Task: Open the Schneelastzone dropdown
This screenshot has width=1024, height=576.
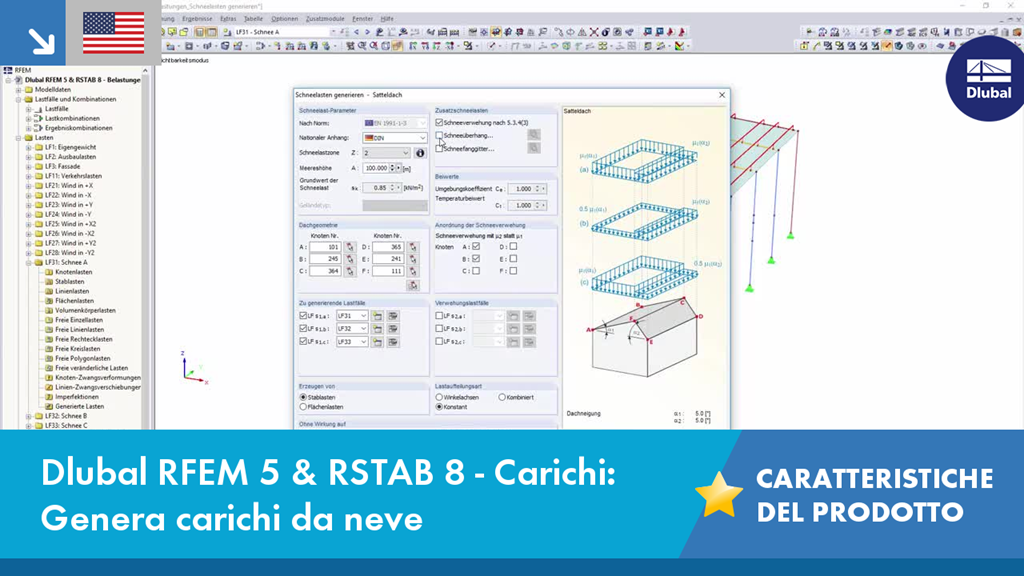Action: click(386, 153)
